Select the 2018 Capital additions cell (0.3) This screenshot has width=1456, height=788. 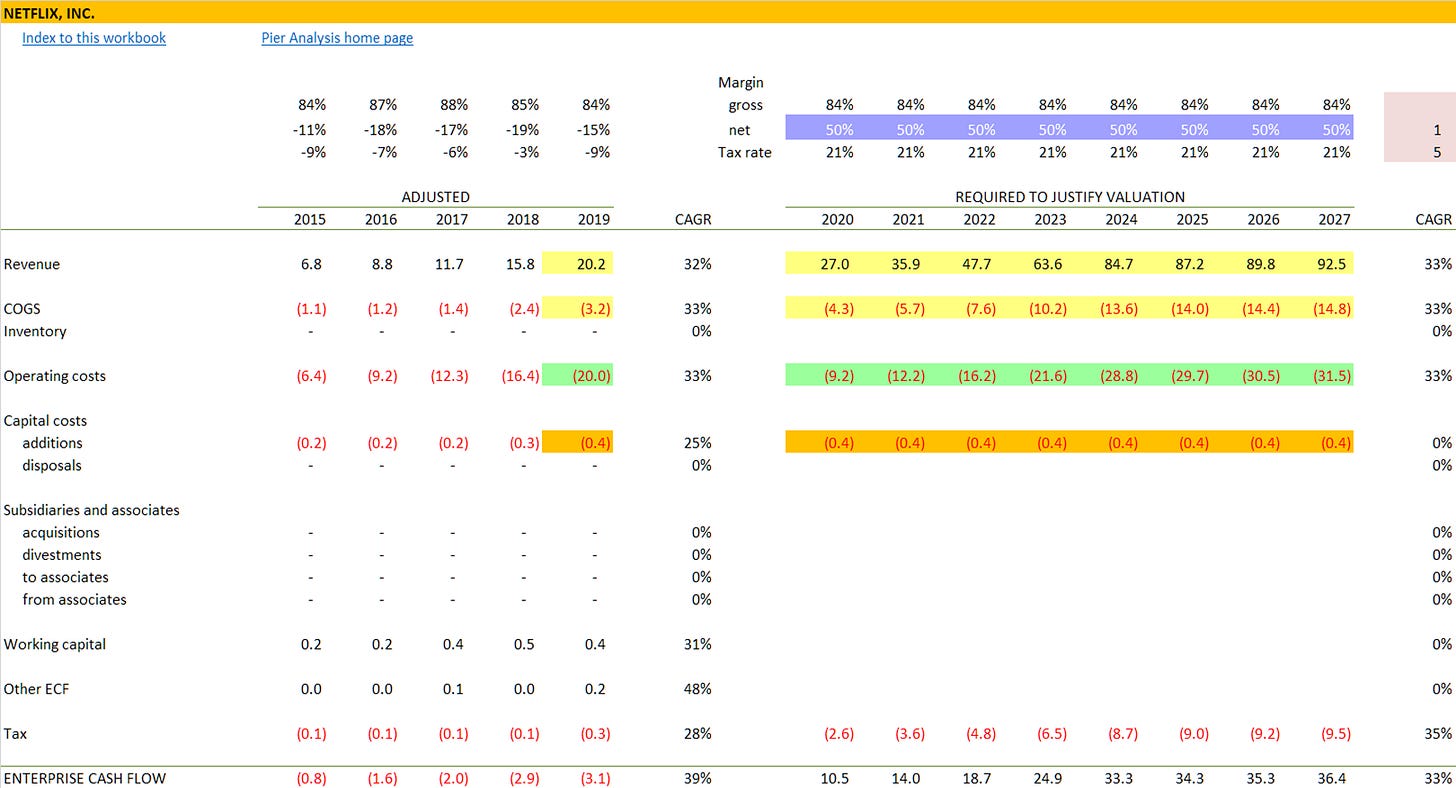[x=522, y=443]
